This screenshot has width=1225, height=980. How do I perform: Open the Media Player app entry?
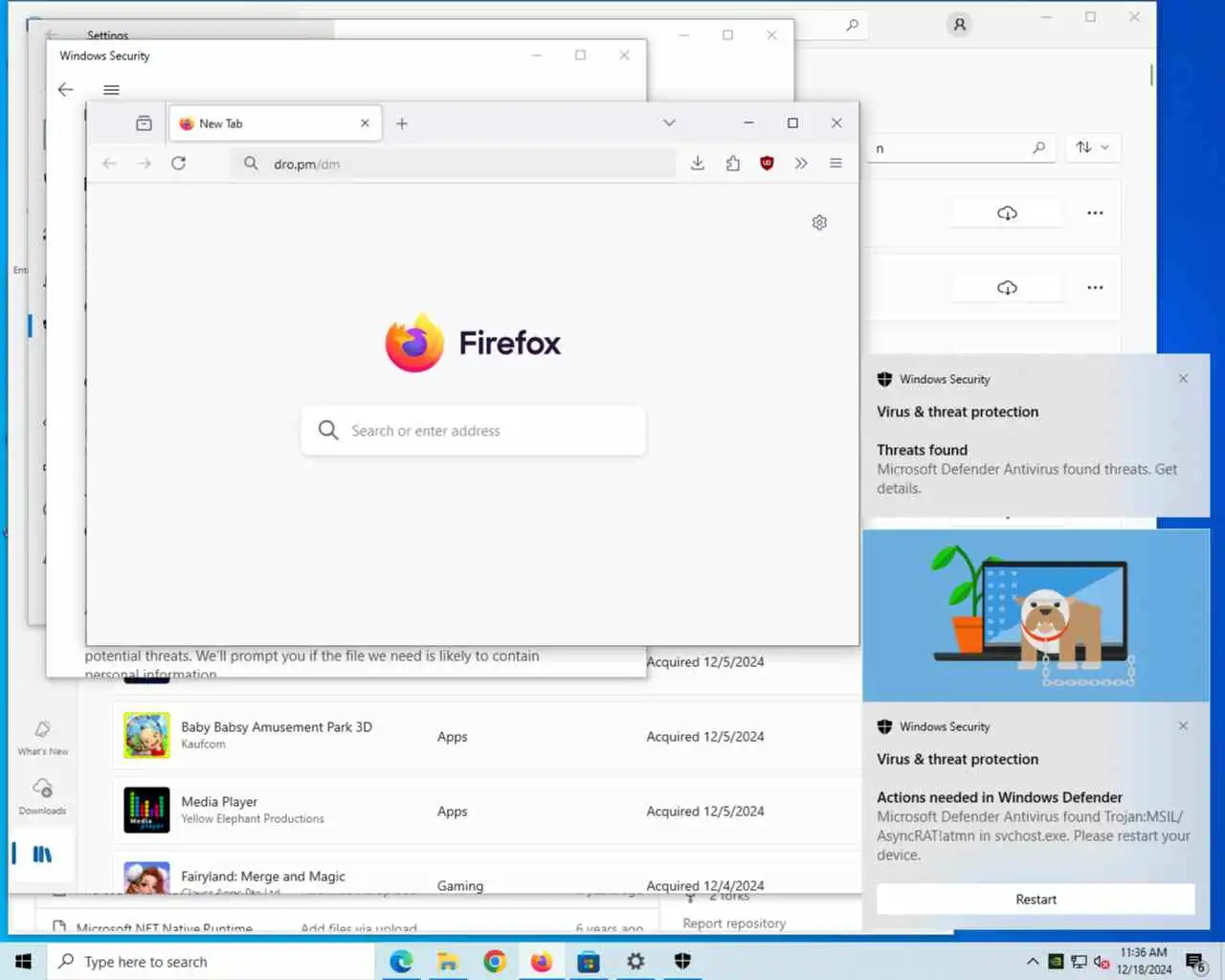pyautogui.click(x=487, y=811)
